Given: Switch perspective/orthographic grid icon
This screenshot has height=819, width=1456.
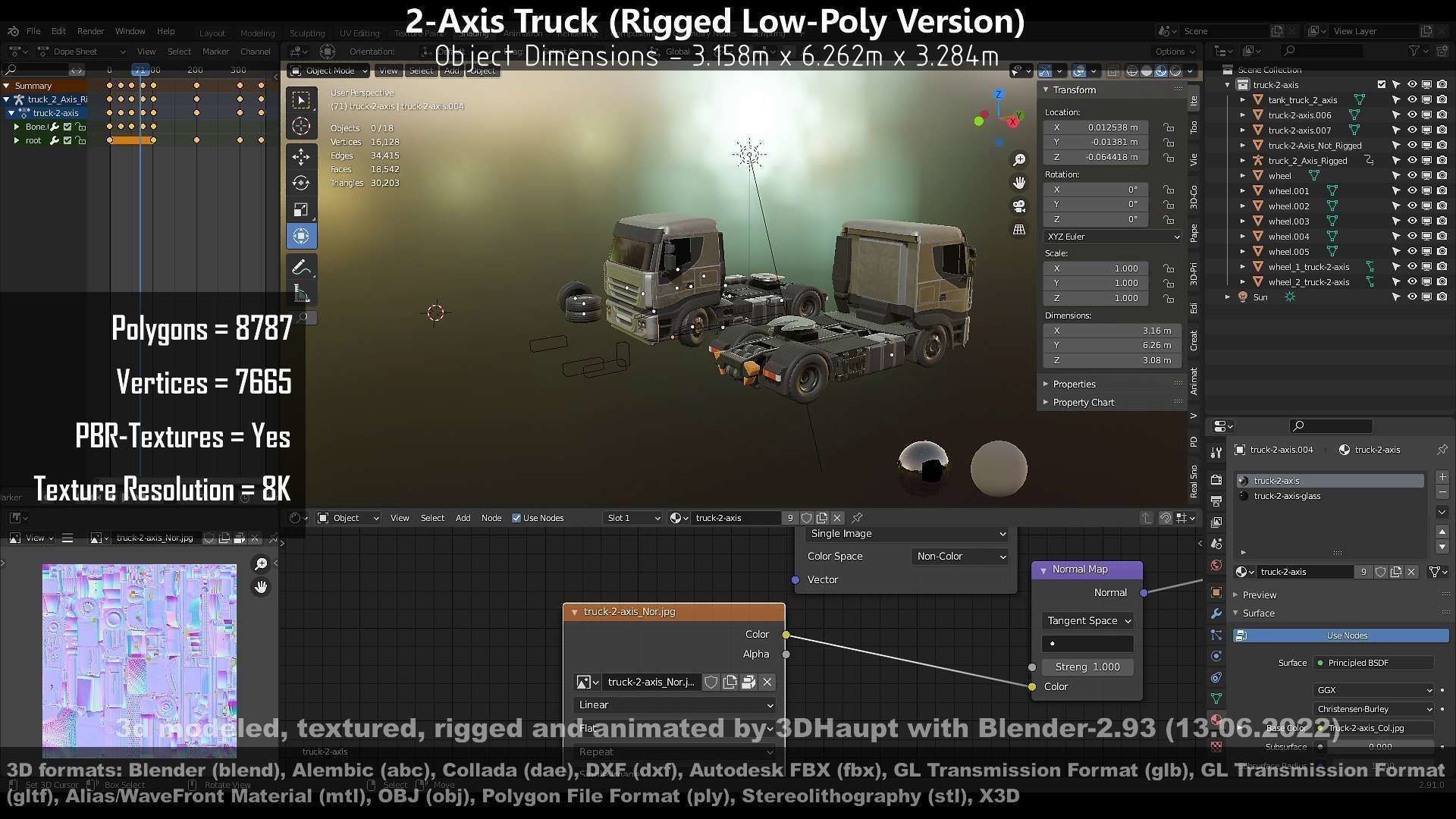Looking at the screenshot, I should tap(1019, 229).
